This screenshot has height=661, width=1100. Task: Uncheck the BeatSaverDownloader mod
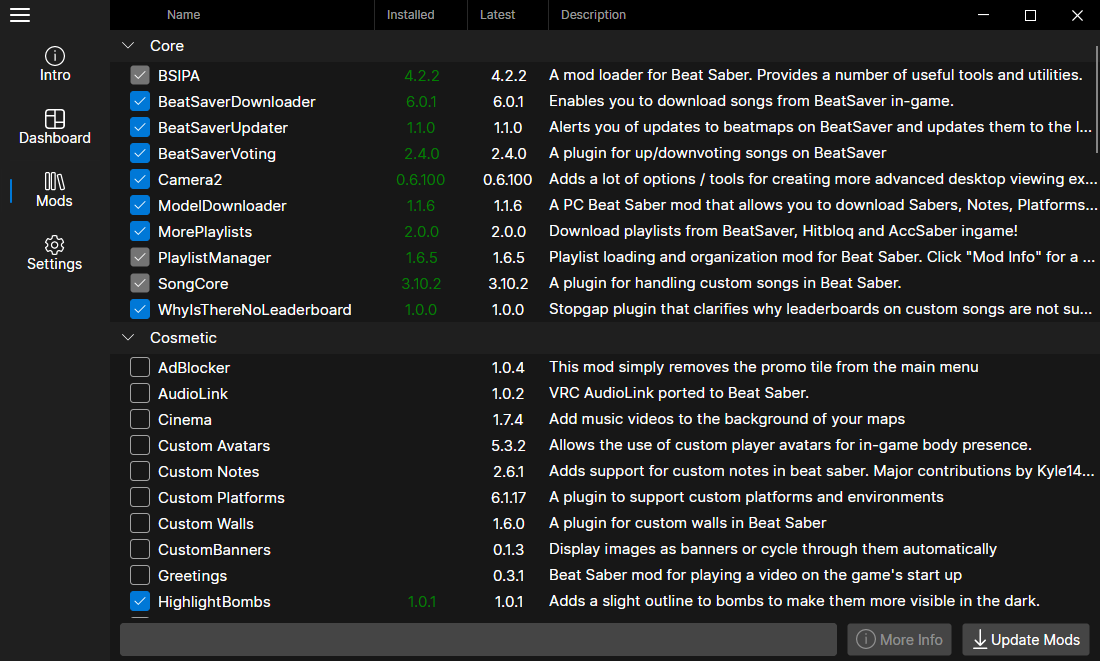140,101
